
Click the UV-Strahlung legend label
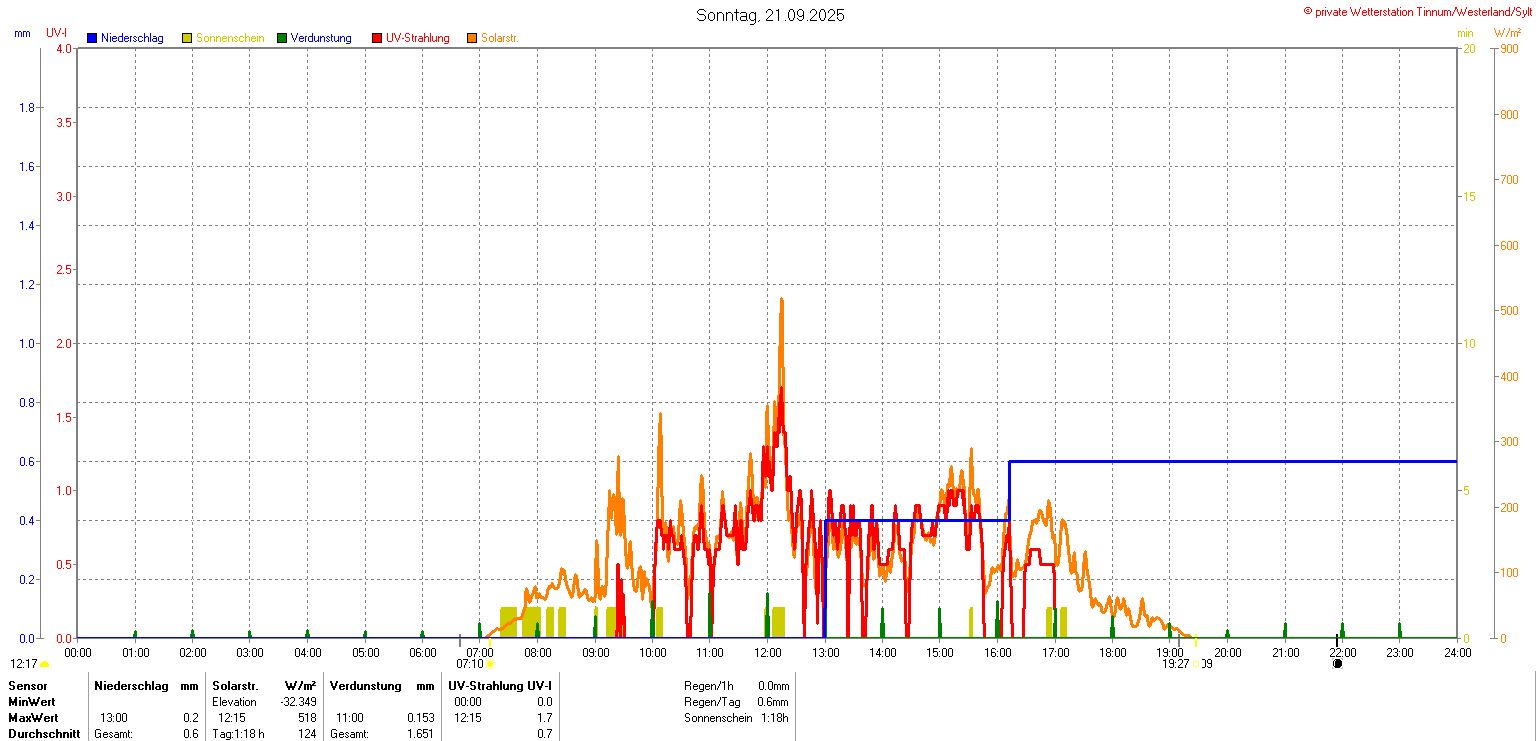pos(418,38)
